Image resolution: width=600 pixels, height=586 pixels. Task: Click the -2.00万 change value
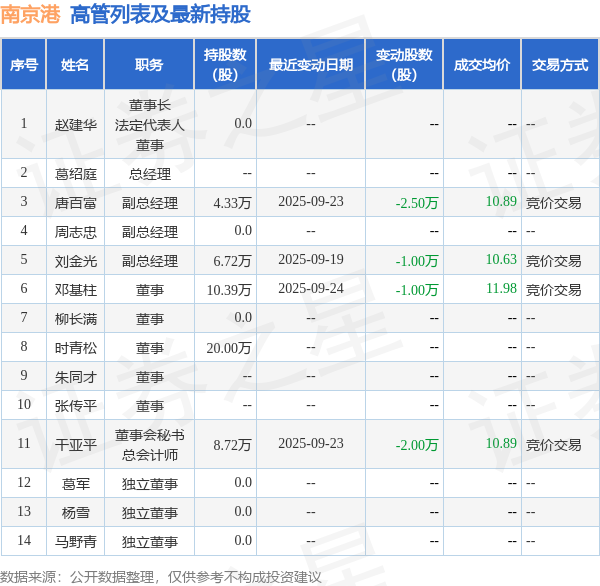[417, 444]
